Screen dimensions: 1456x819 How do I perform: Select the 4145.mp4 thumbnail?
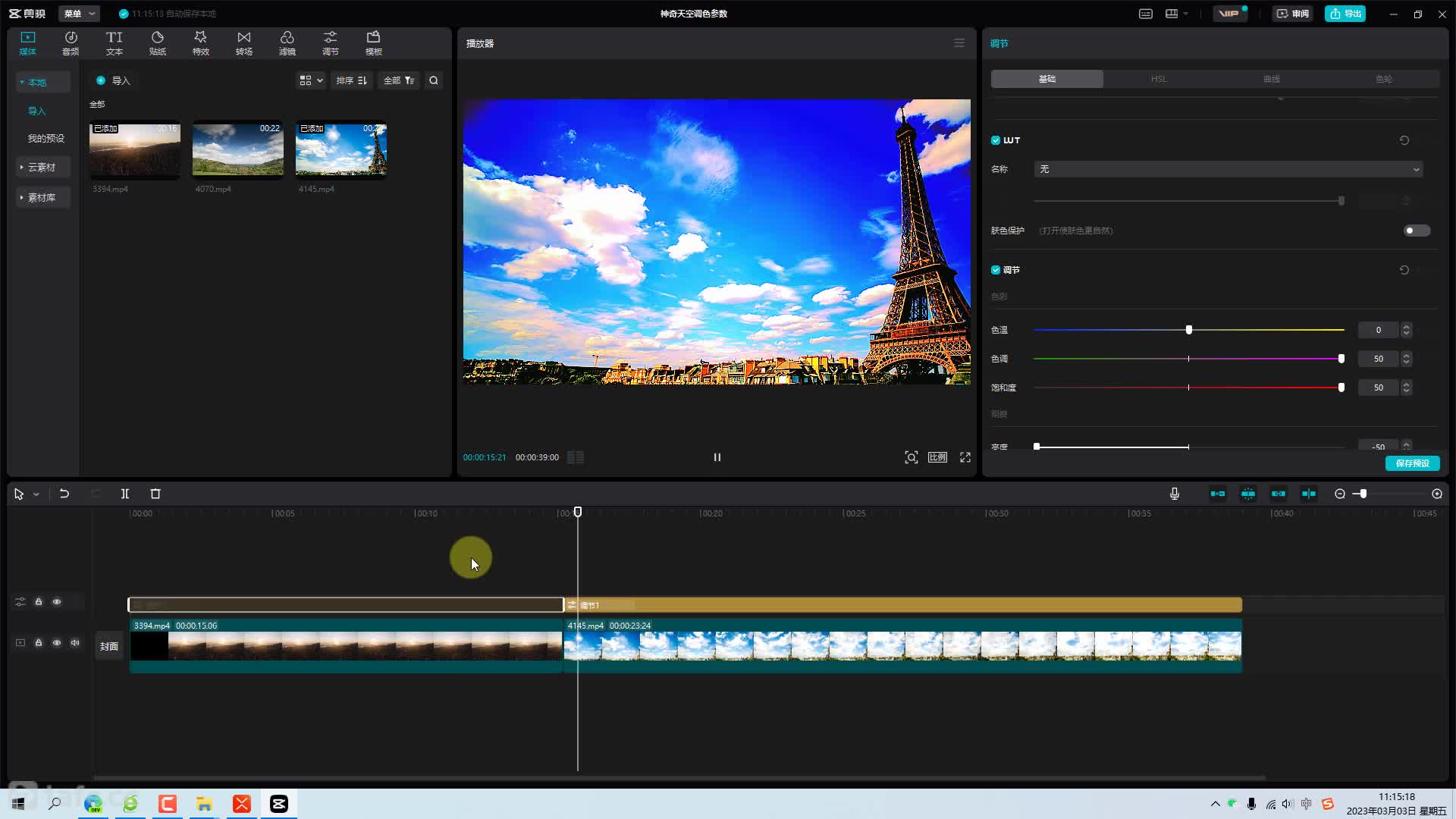point(341,150)
